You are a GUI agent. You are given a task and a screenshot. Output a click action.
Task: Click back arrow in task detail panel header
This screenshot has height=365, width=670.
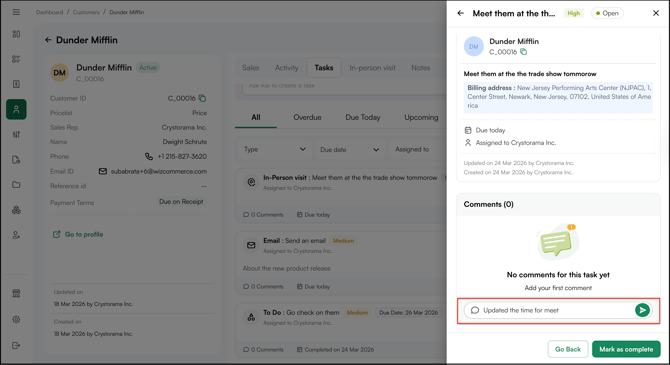click(460, 13)
